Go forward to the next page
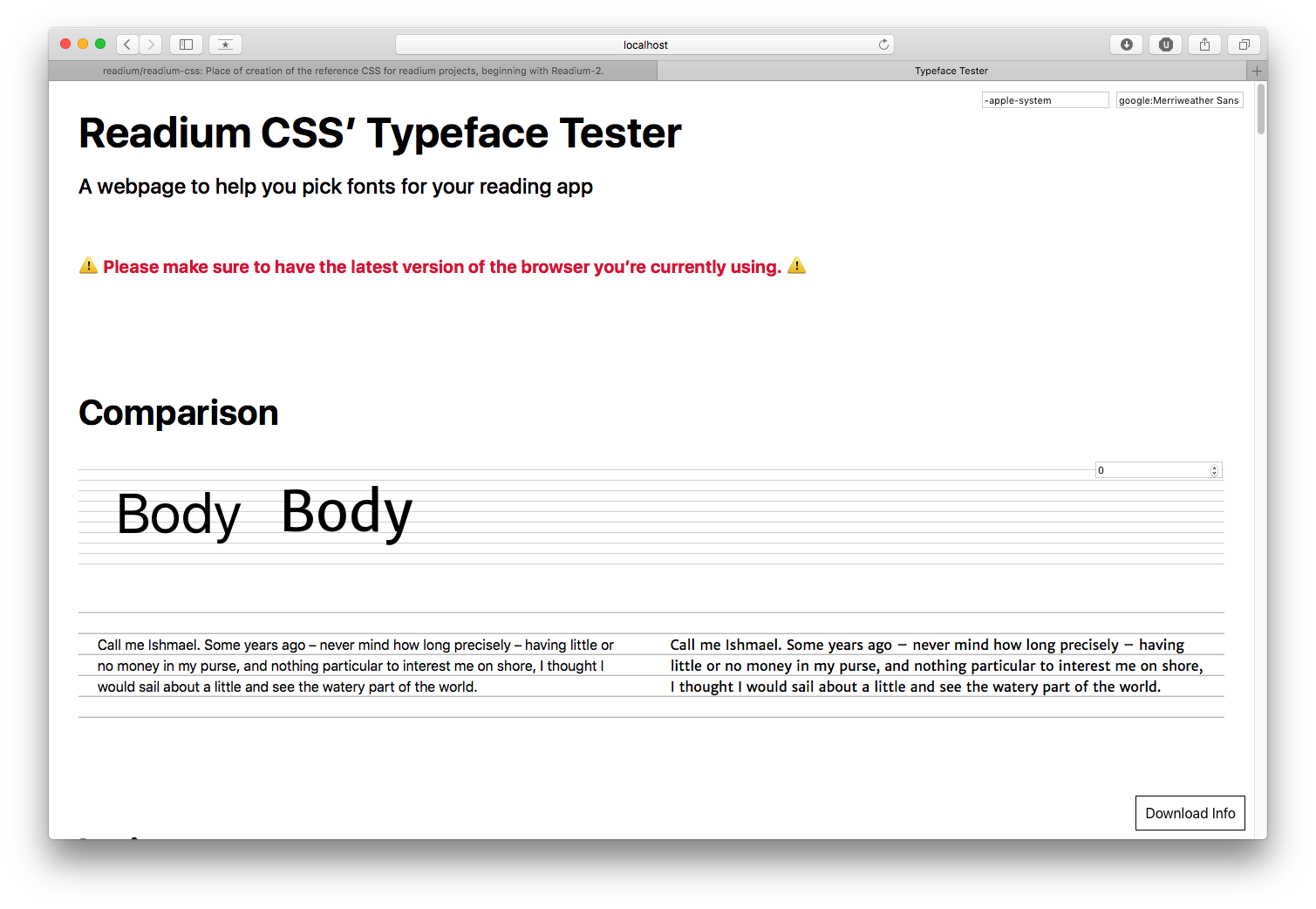The width and height of the screenshot is (1316, 909). pos(151,44)
